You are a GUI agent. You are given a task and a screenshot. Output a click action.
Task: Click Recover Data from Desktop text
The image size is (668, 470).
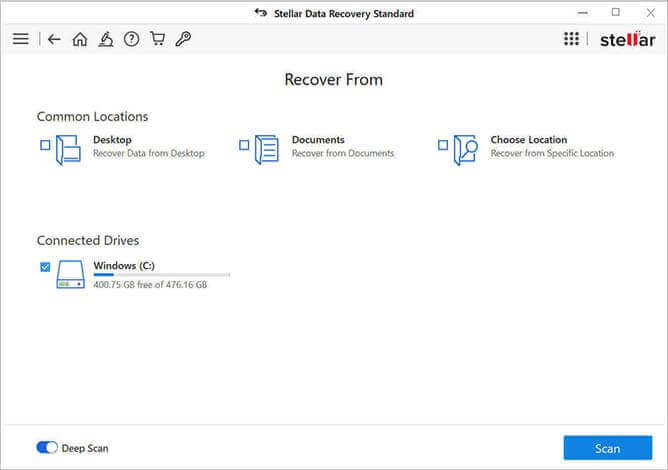tap(149, 153)
